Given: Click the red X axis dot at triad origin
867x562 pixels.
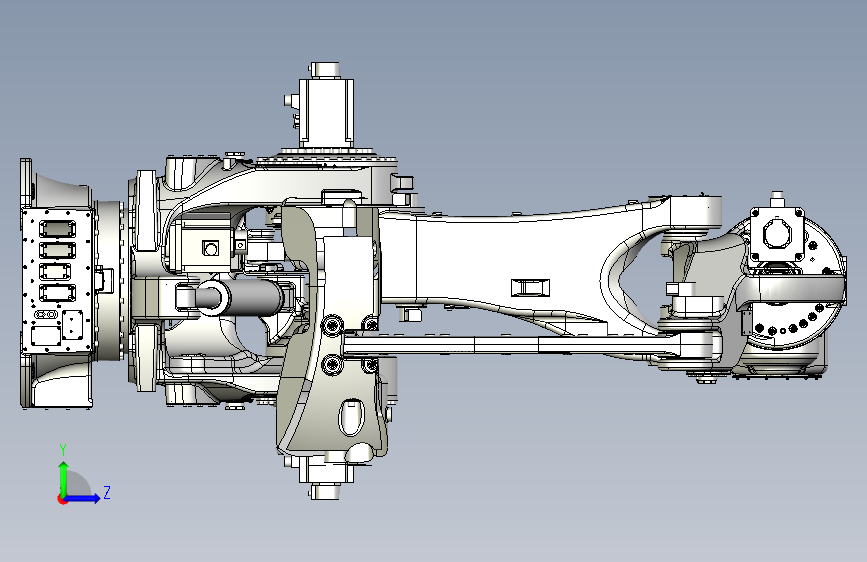Looking at the screenshot, I should click(62, 500).
